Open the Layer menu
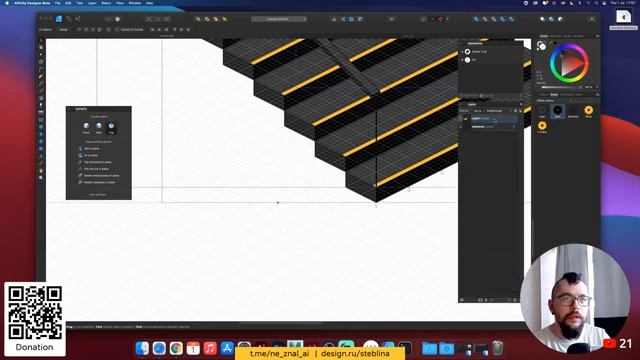The width and height of the screenshot is (640, 360). (x=92, y=3)
